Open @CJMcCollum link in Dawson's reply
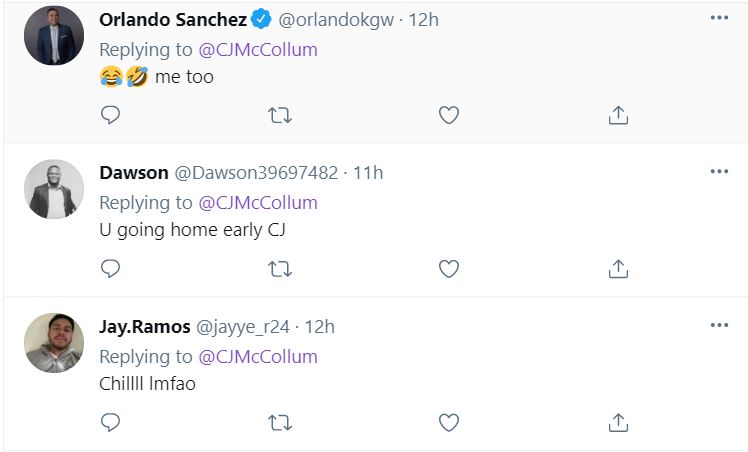This screenshot has width=748, height=452. (258, 202)
